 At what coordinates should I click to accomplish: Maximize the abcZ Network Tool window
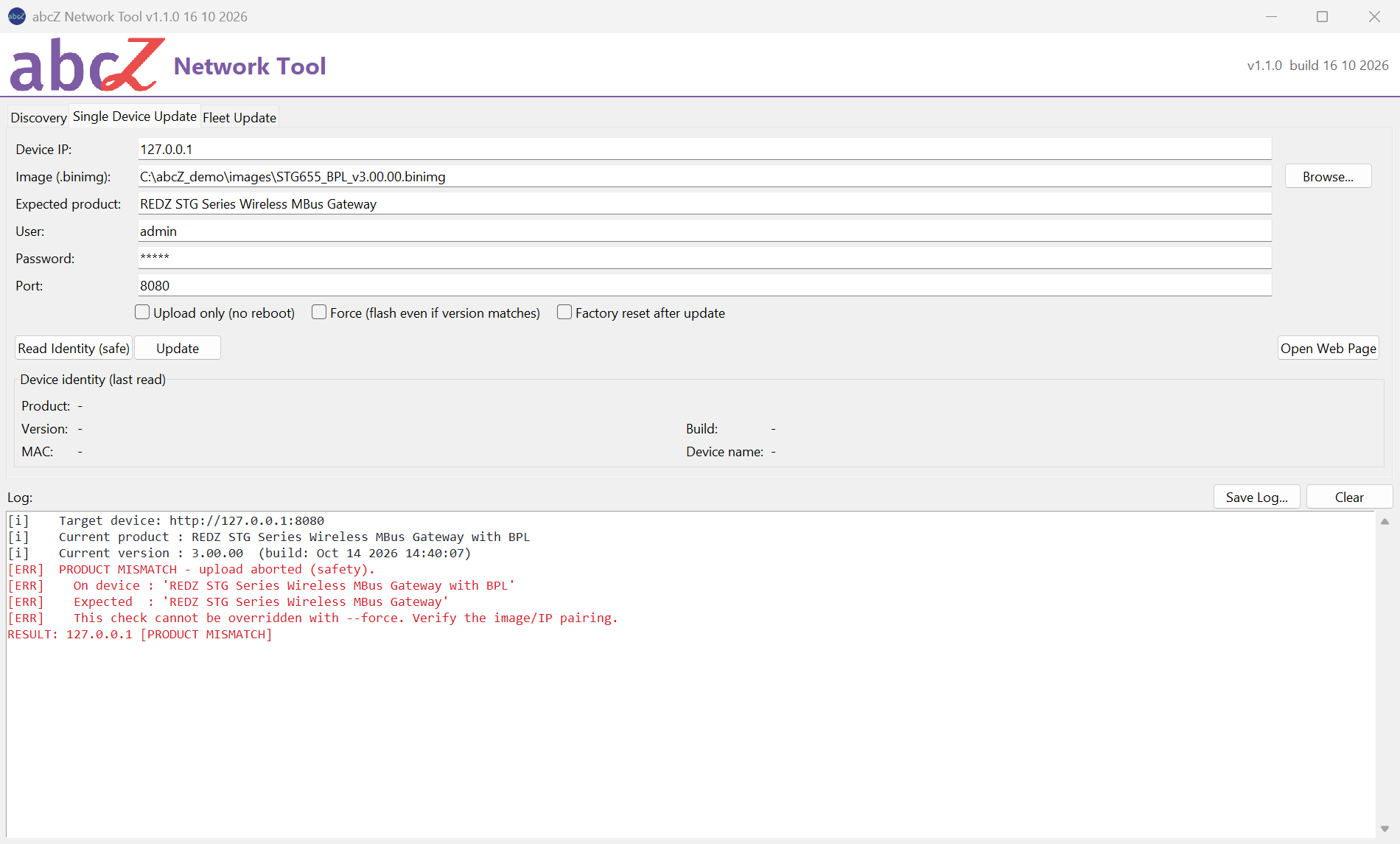coord(1323,16)
